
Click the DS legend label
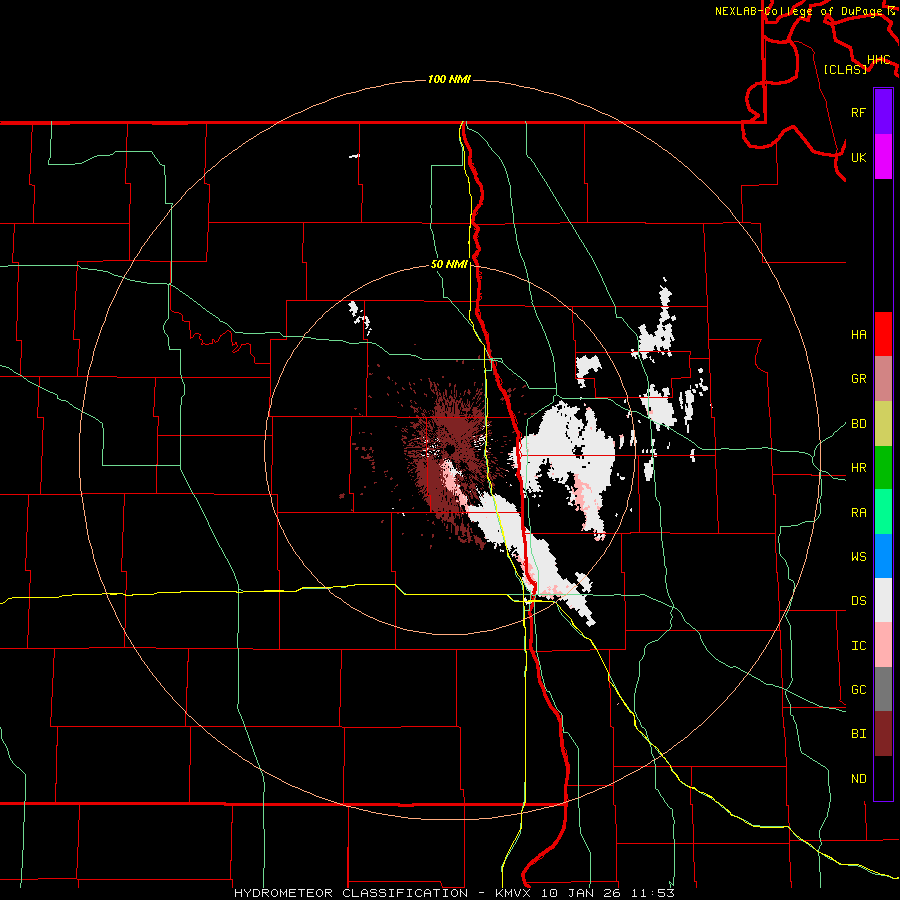(858, 601)
